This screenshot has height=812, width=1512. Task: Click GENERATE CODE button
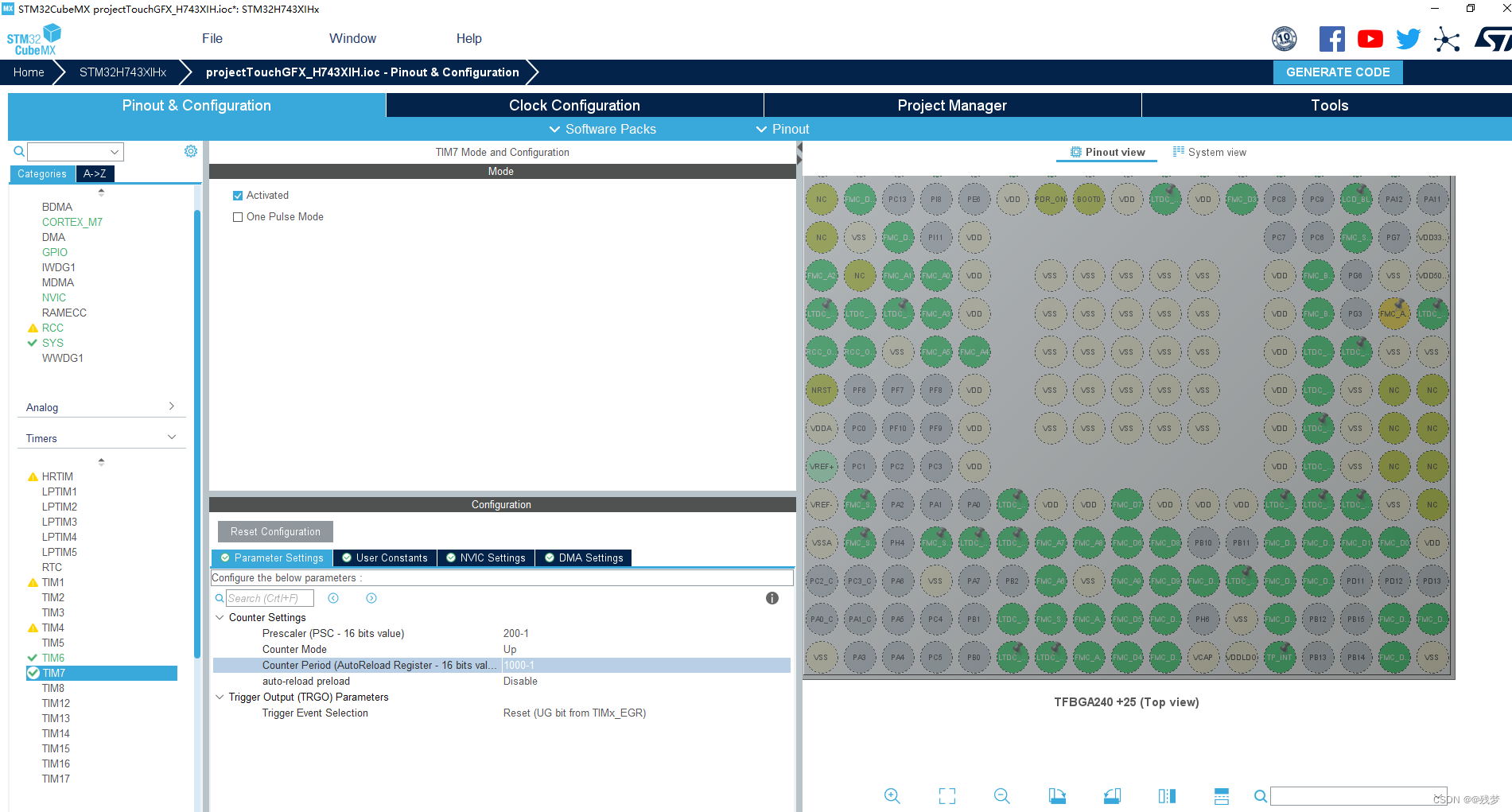point(1338,72)
